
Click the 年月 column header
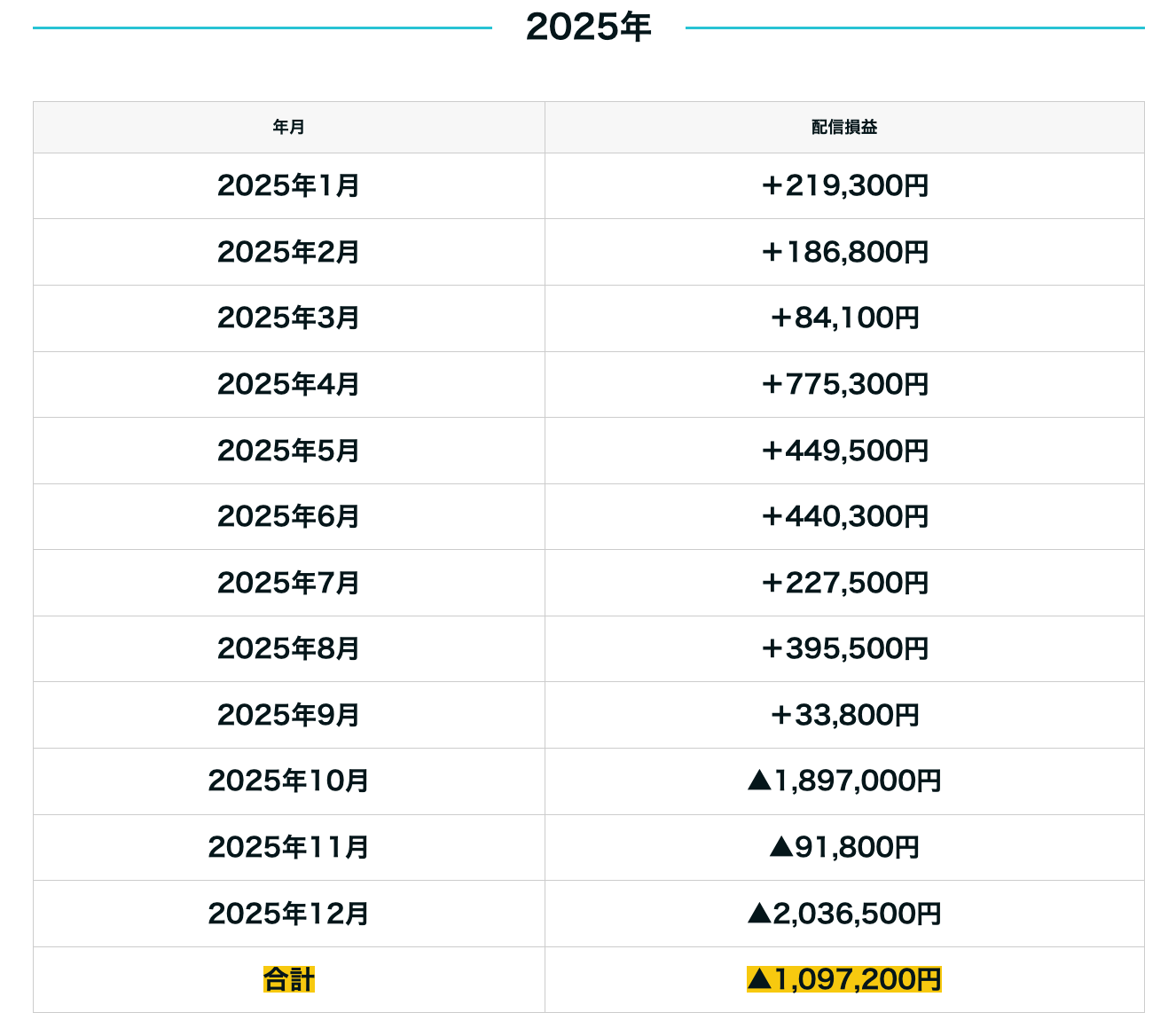pyautogui.click(x=289, y=128)
